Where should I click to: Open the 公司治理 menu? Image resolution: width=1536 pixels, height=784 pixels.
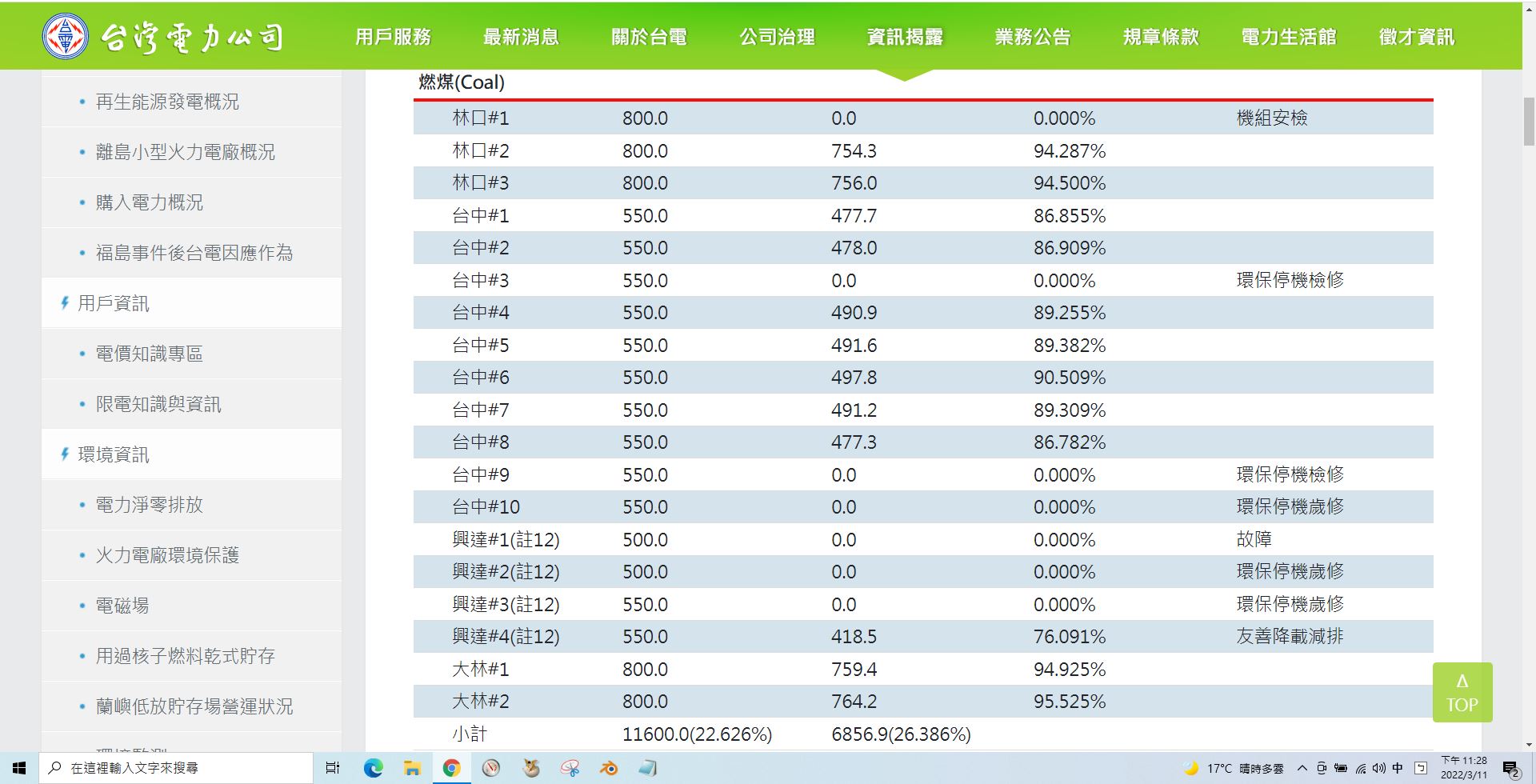777,37
